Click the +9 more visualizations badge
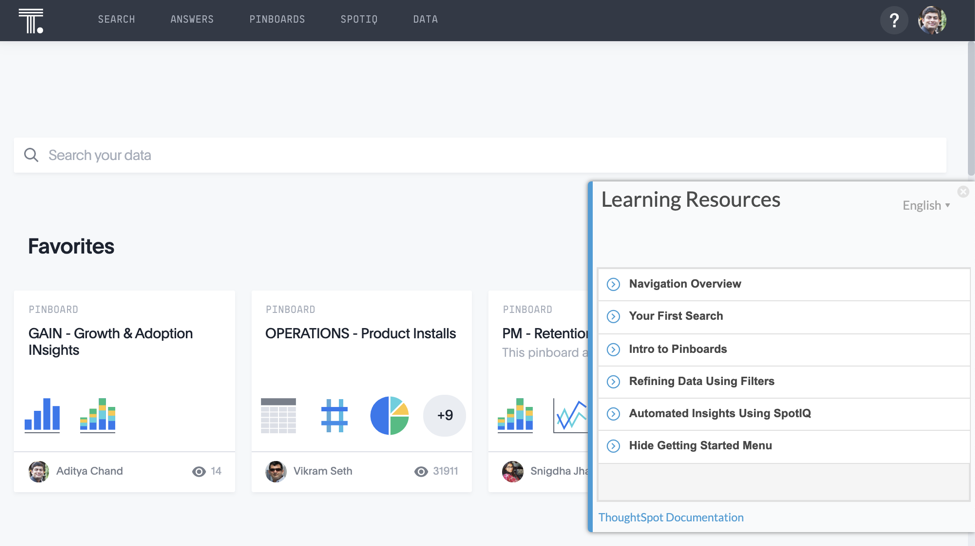The width and height of the screenshot is (975, 546). 445,415
